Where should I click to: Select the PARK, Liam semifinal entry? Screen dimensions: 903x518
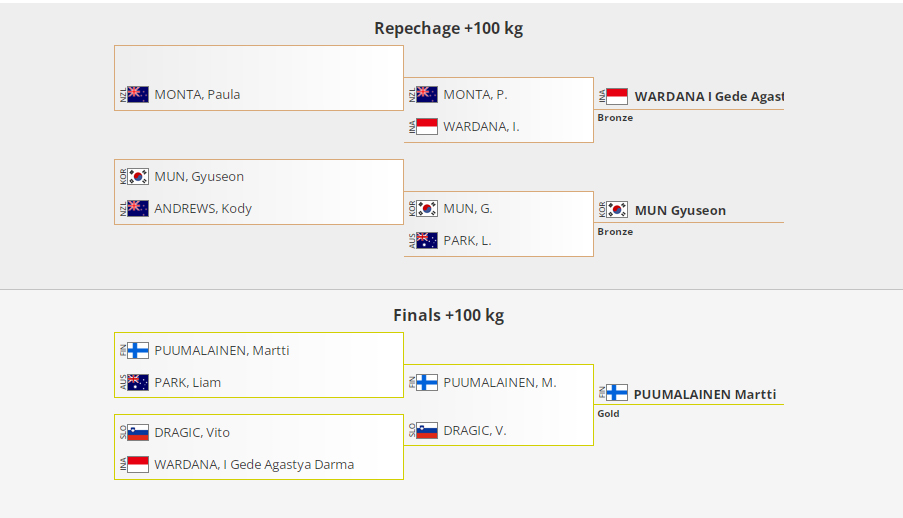pyautogui.click(x=188, y=383)
